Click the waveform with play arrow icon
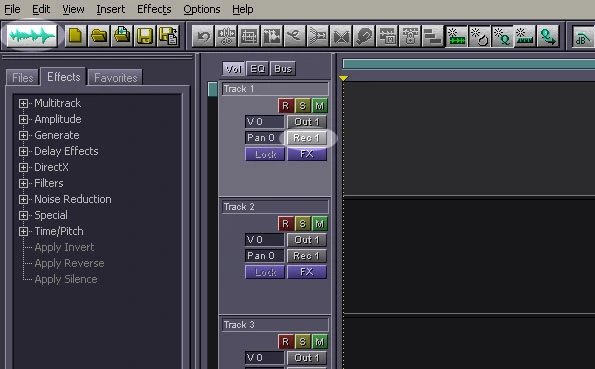Screen dimensions: 595x369 (272, 36)
